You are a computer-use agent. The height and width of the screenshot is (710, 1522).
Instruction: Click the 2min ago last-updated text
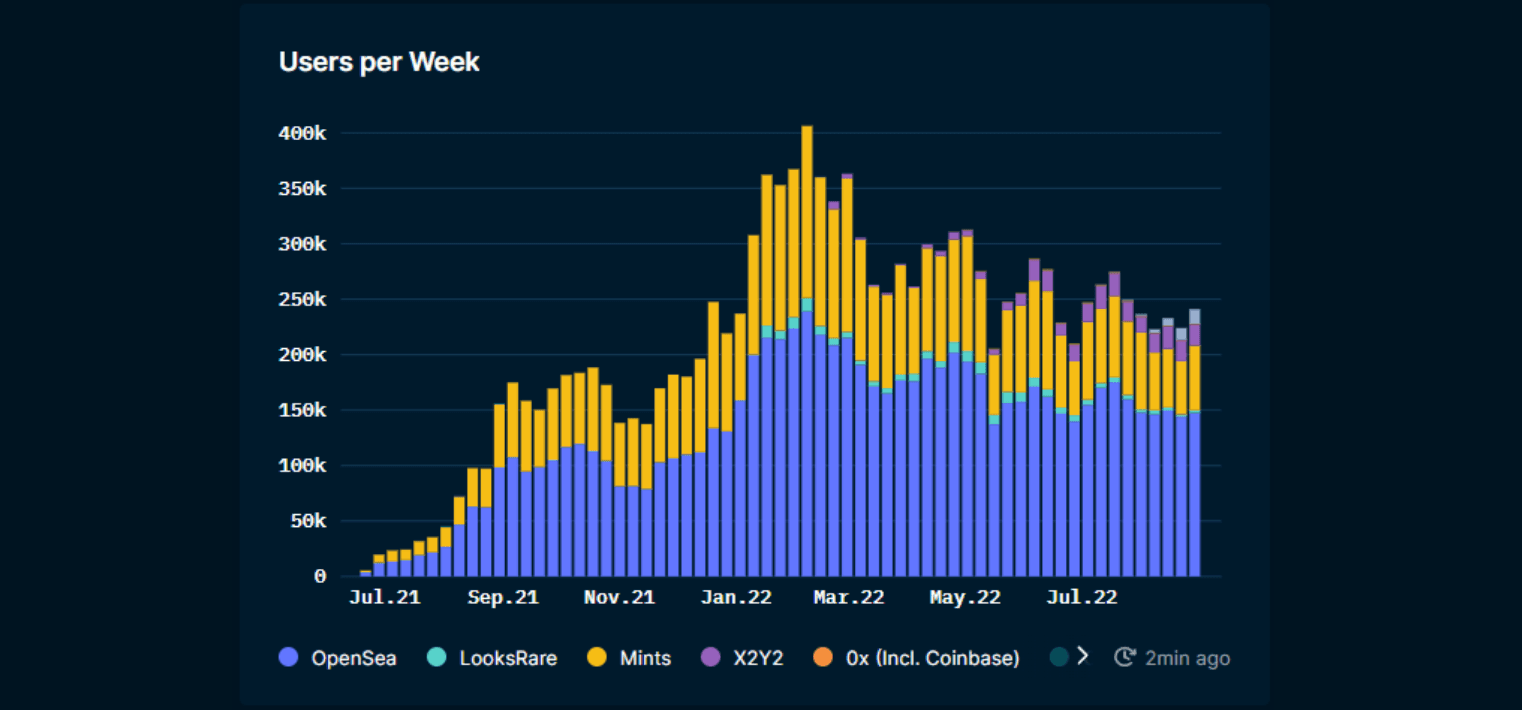point(1187,657)
